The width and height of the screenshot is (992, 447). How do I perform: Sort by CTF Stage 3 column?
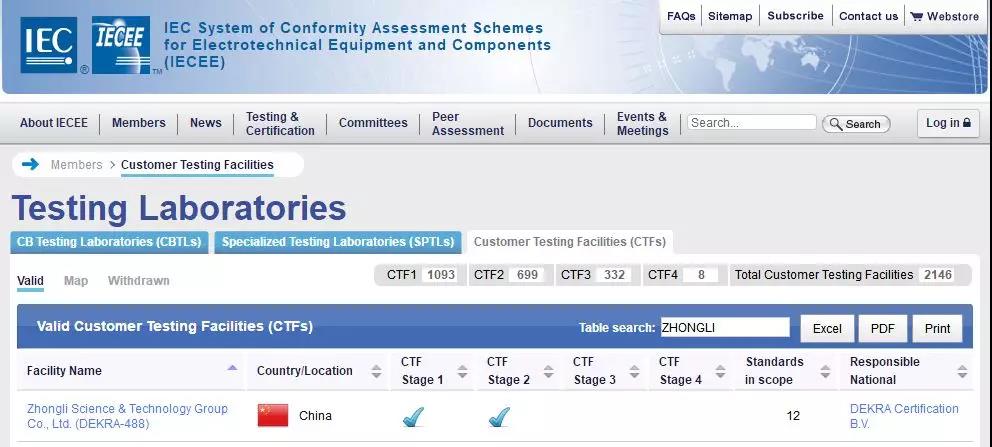pos(635,371)
